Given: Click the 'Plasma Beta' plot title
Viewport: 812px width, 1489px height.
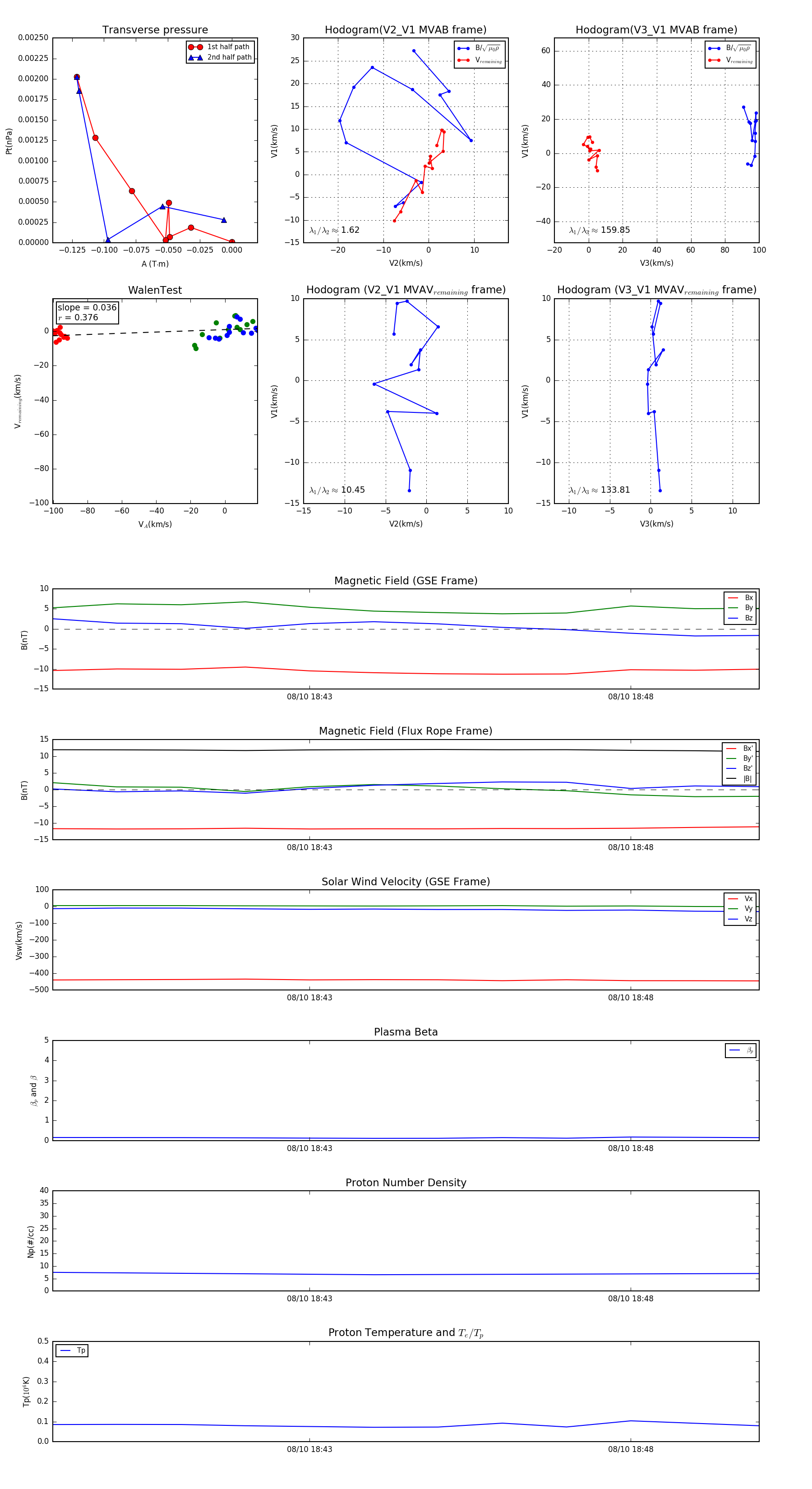Looking at the screenshot, I should tap(406, 1032).
